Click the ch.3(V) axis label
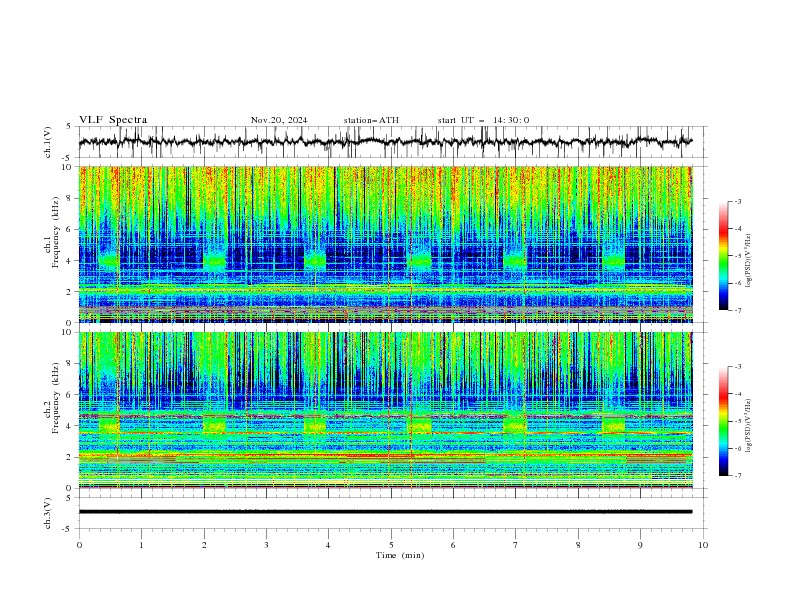 pyautogui.click(x=48, y=513)
